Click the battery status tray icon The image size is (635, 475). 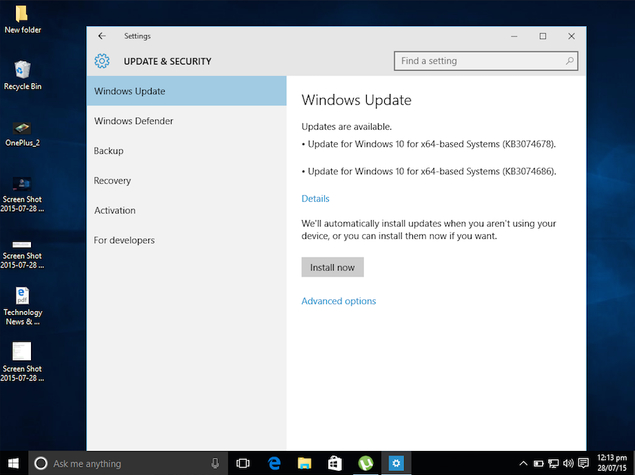point(538,463)
